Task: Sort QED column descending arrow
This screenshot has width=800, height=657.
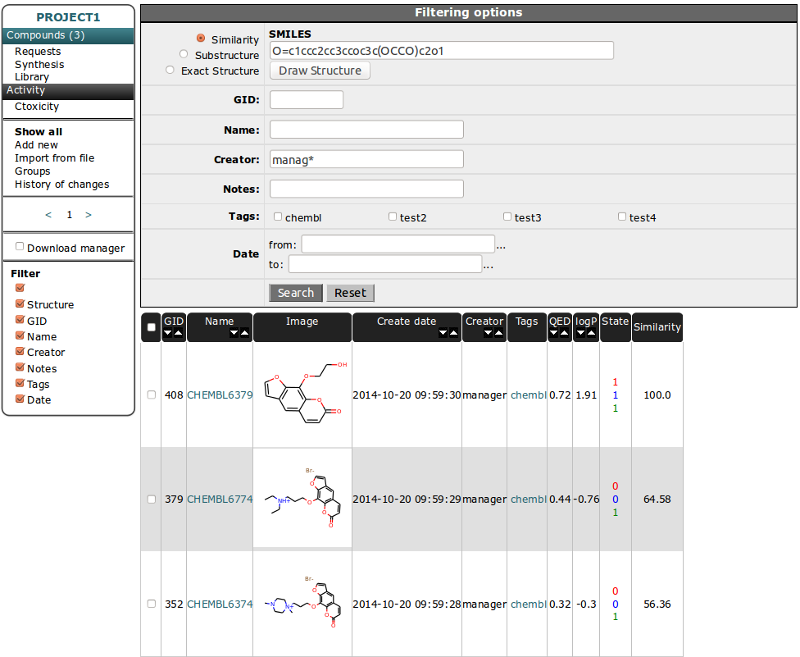Action: pyautogui.click(x=554, y=333)
